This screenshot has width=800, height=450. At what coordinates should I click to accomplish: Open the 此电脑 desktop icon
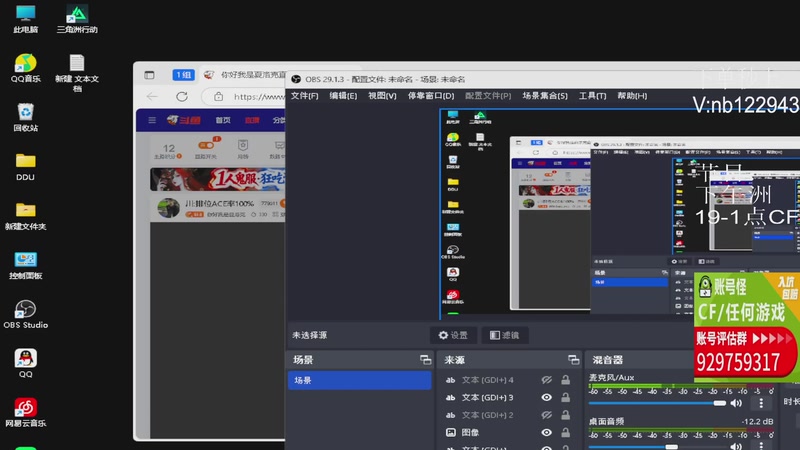(26, 19)
